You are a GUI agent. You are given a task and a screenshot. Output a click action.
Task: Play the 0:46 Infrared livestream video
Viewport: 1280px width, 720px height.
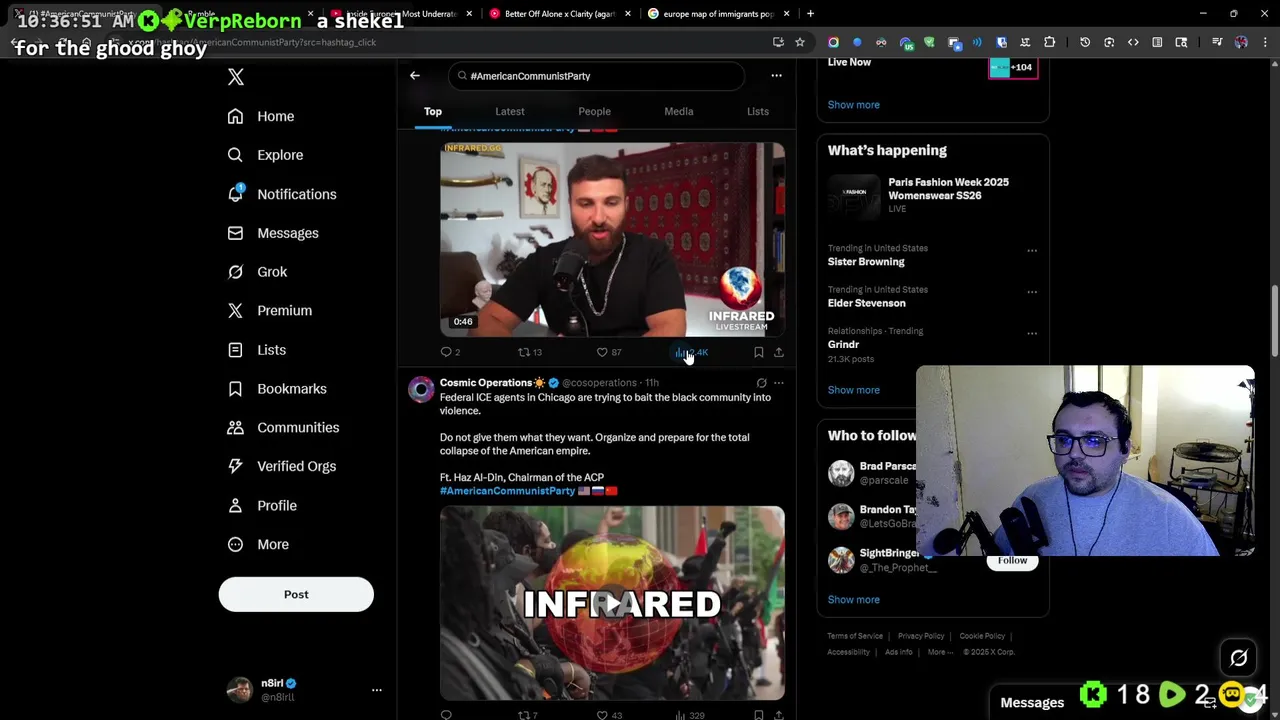pos(612,239)
